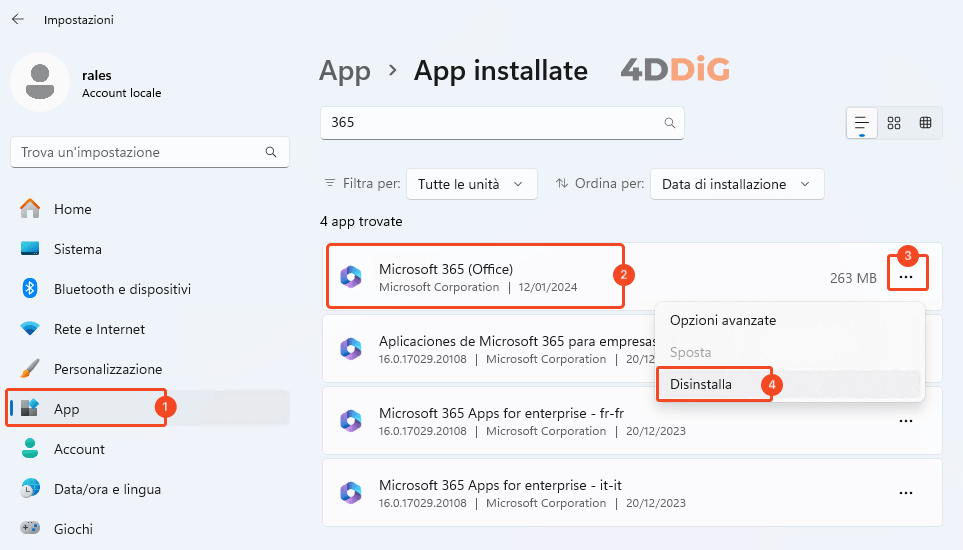Click the Trova un'impostazione search field

tap(150, 152)
